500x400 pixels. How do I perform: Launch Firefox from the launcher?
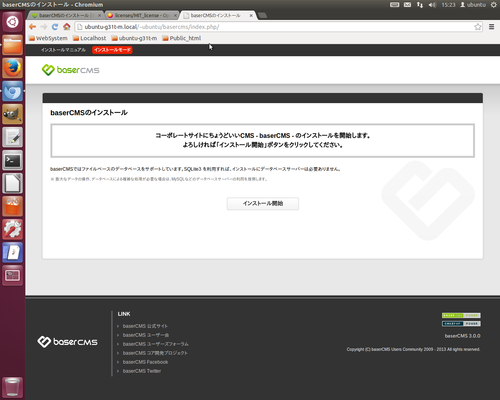(x=13, y=68)
